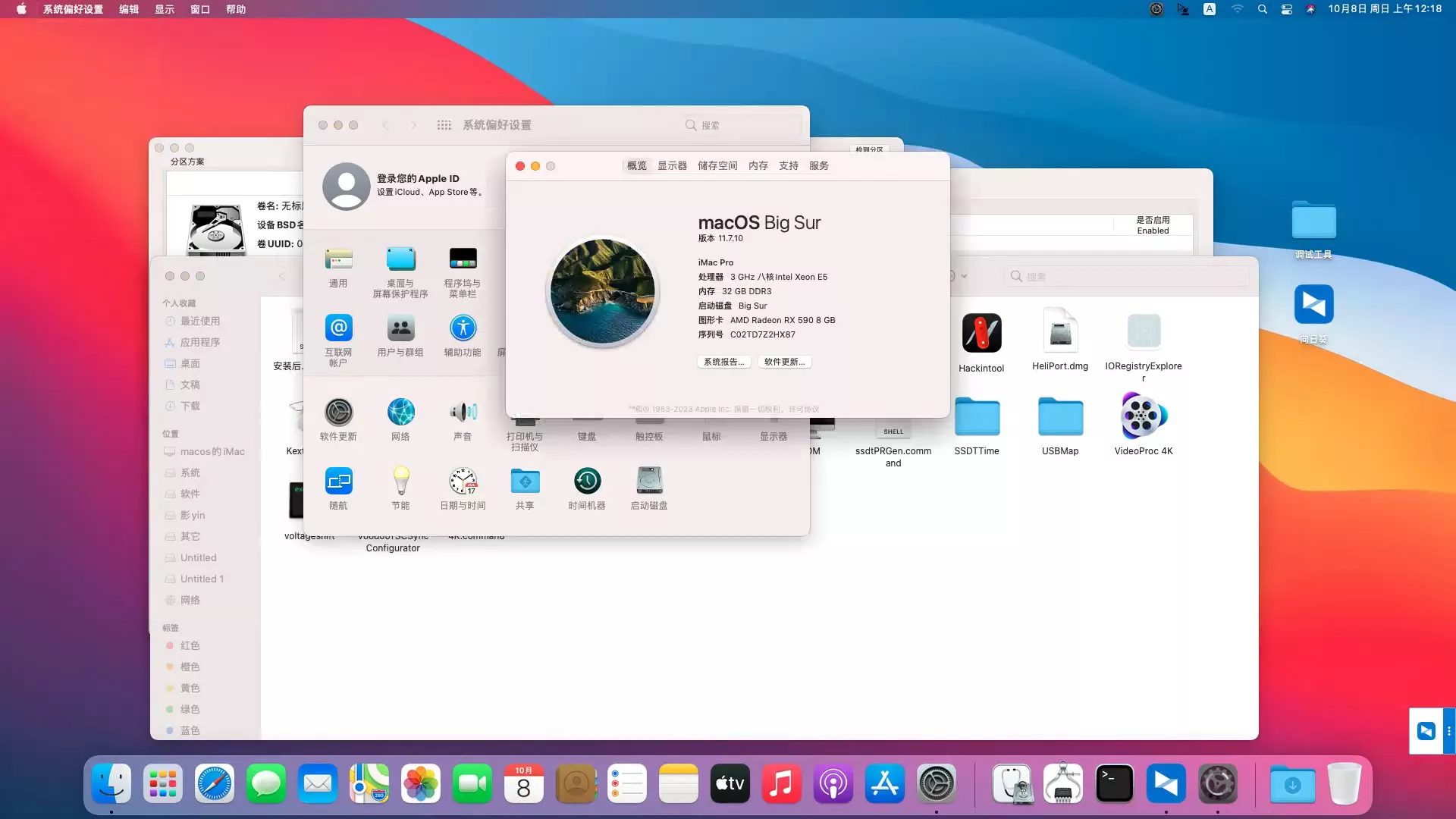This screenshot has height=819, width=1456.
Task: Open the 窗口 menu in the menu bar
Action: pos(199,9)
